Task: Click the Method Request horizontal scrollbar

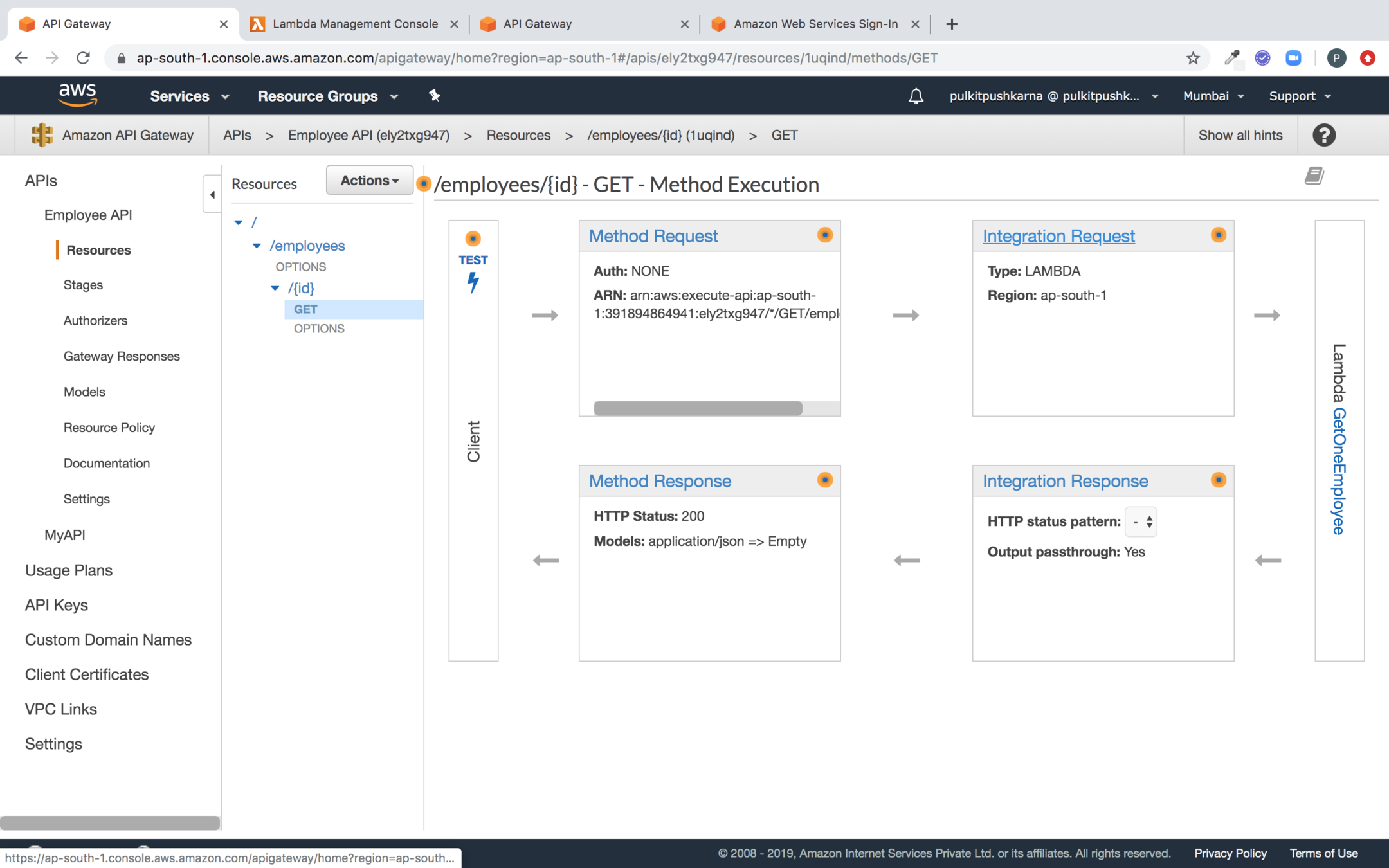Action: 698,408
